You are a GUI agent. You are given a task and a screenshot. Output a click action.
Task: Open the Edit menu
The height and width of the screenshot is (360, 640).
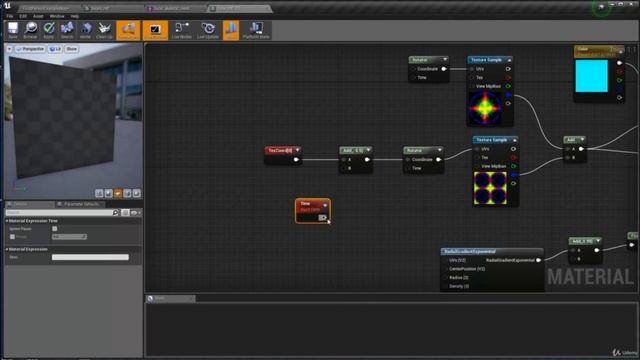coord(23,16)
